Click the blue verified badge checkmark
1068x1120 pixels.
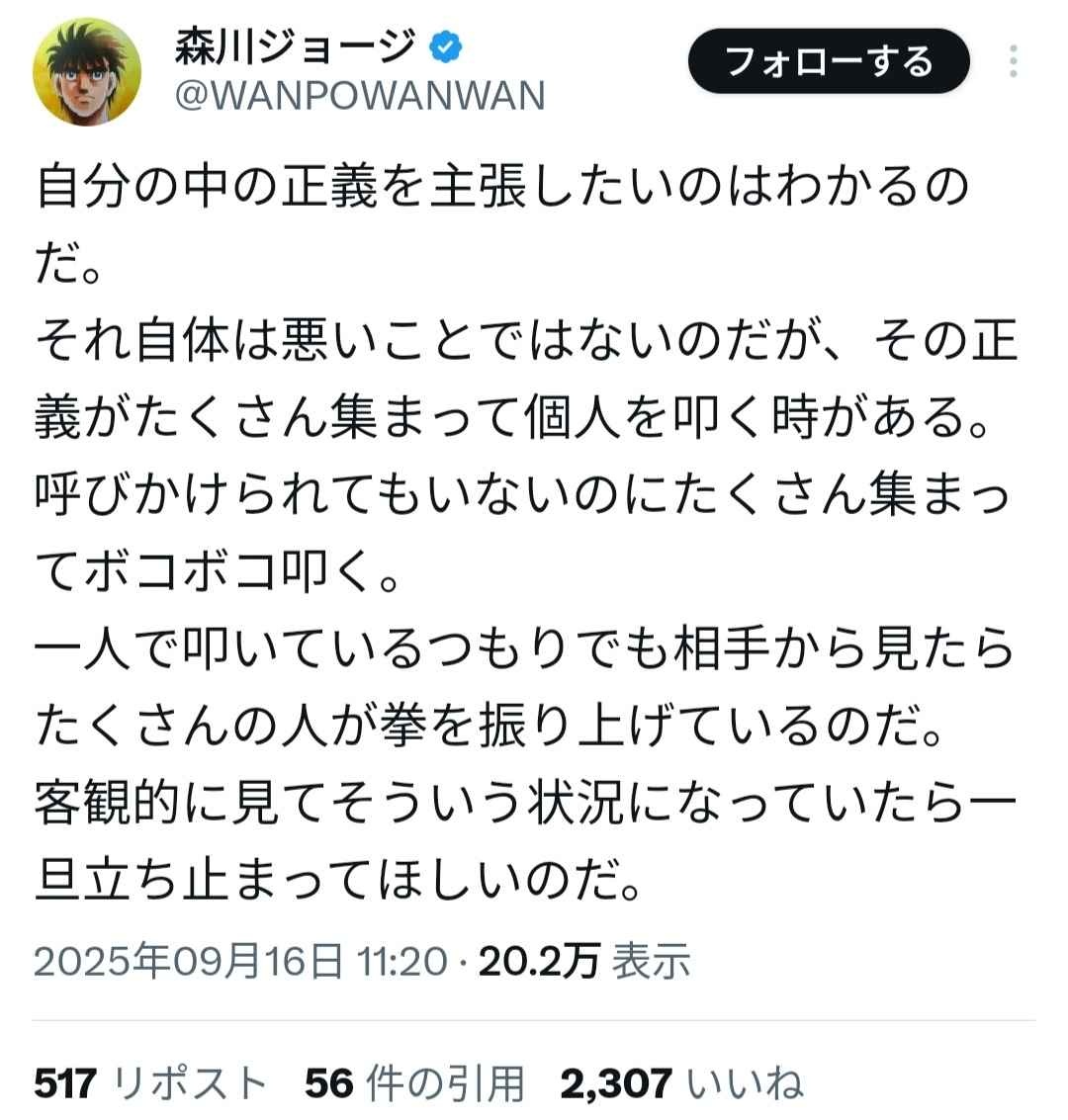[445, 47]
